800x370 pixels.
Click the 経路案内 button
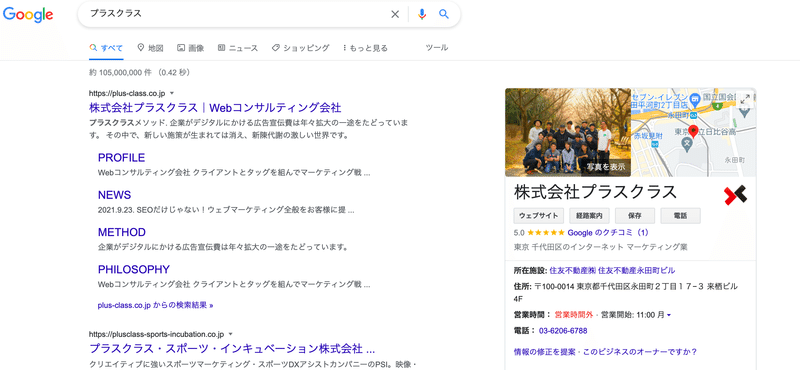pyautogui.click(x=589, y=216)
